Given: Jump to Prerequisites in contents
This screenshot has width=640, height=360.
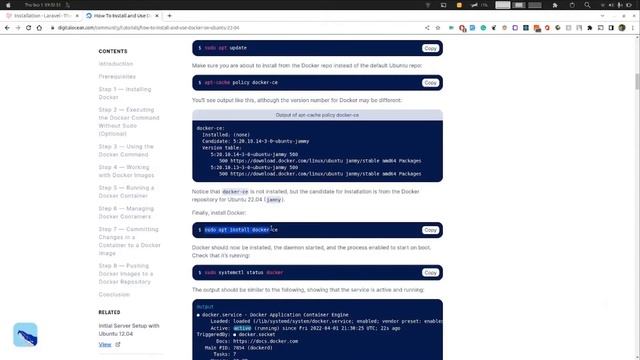Looking at the screenshot, I should 117,76.
